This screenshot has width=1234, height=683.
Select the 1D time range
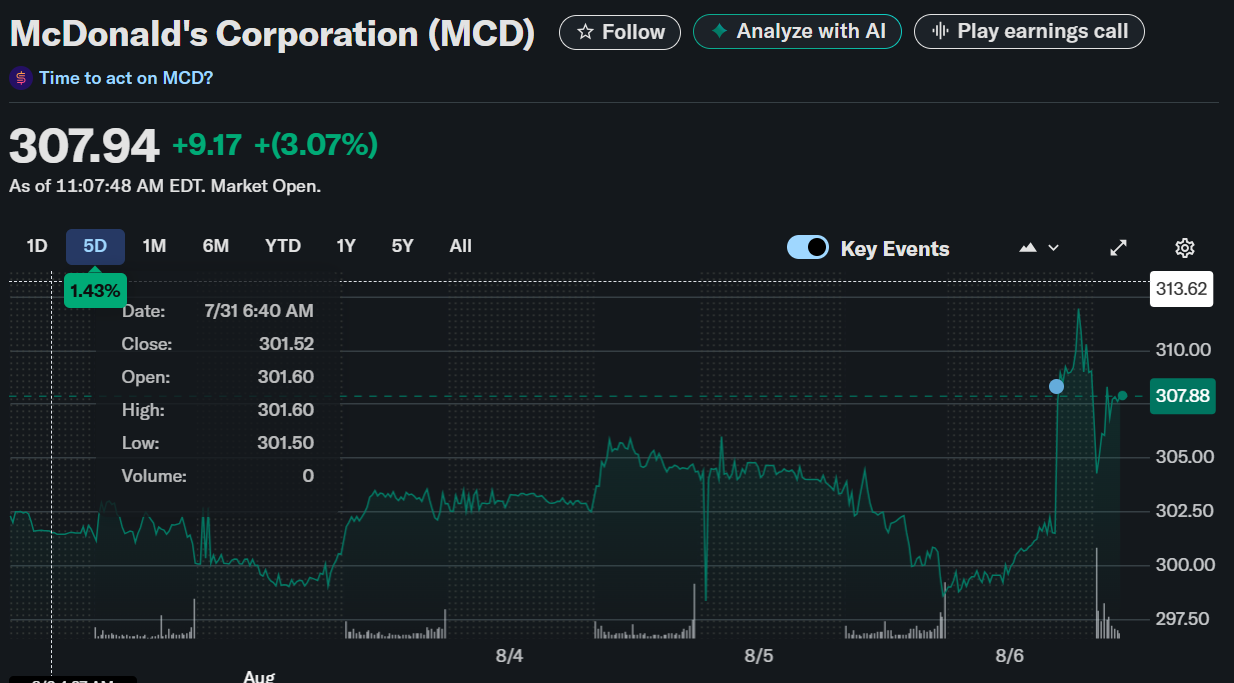tap(37, 247)
